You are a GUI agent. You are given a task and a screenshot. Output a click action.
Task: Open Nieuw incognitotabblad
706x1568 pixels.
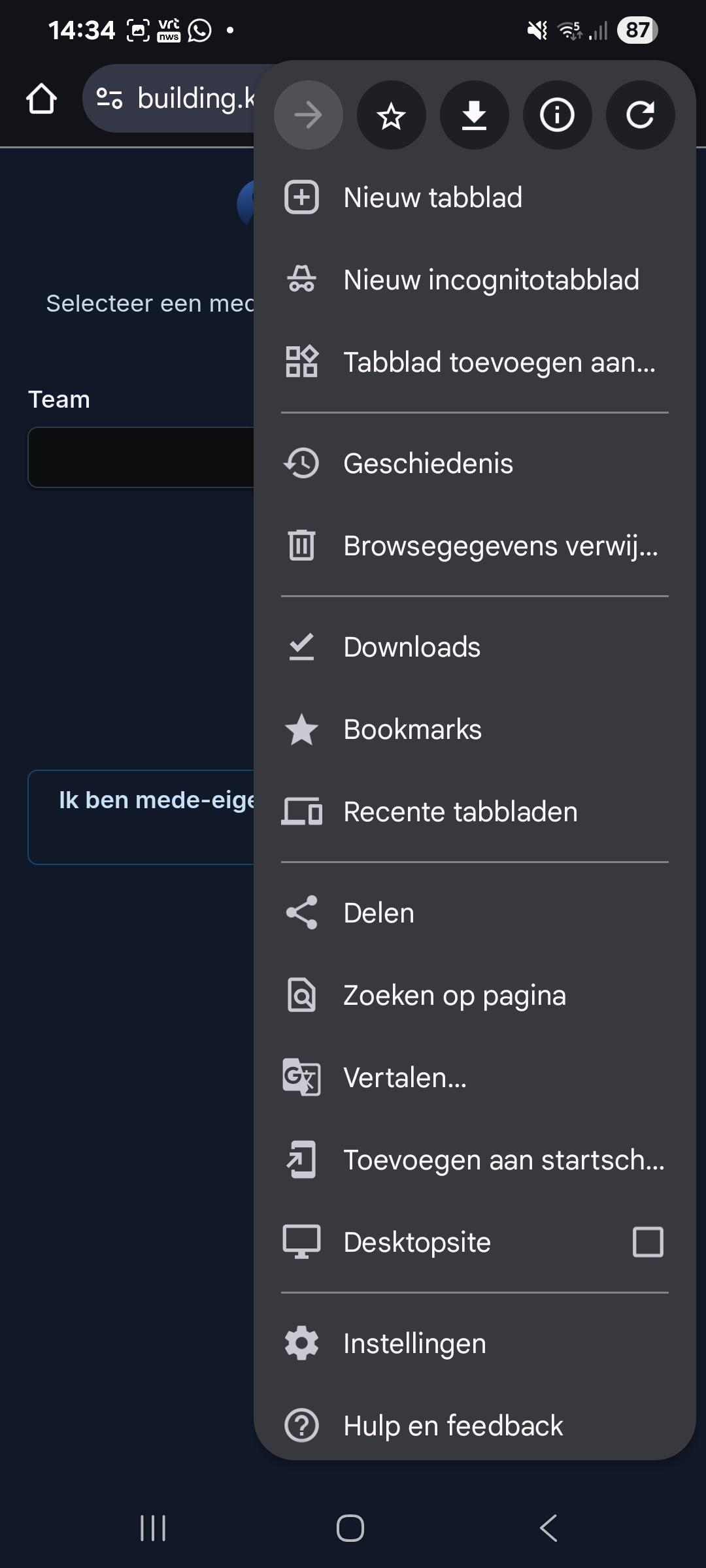475,280
